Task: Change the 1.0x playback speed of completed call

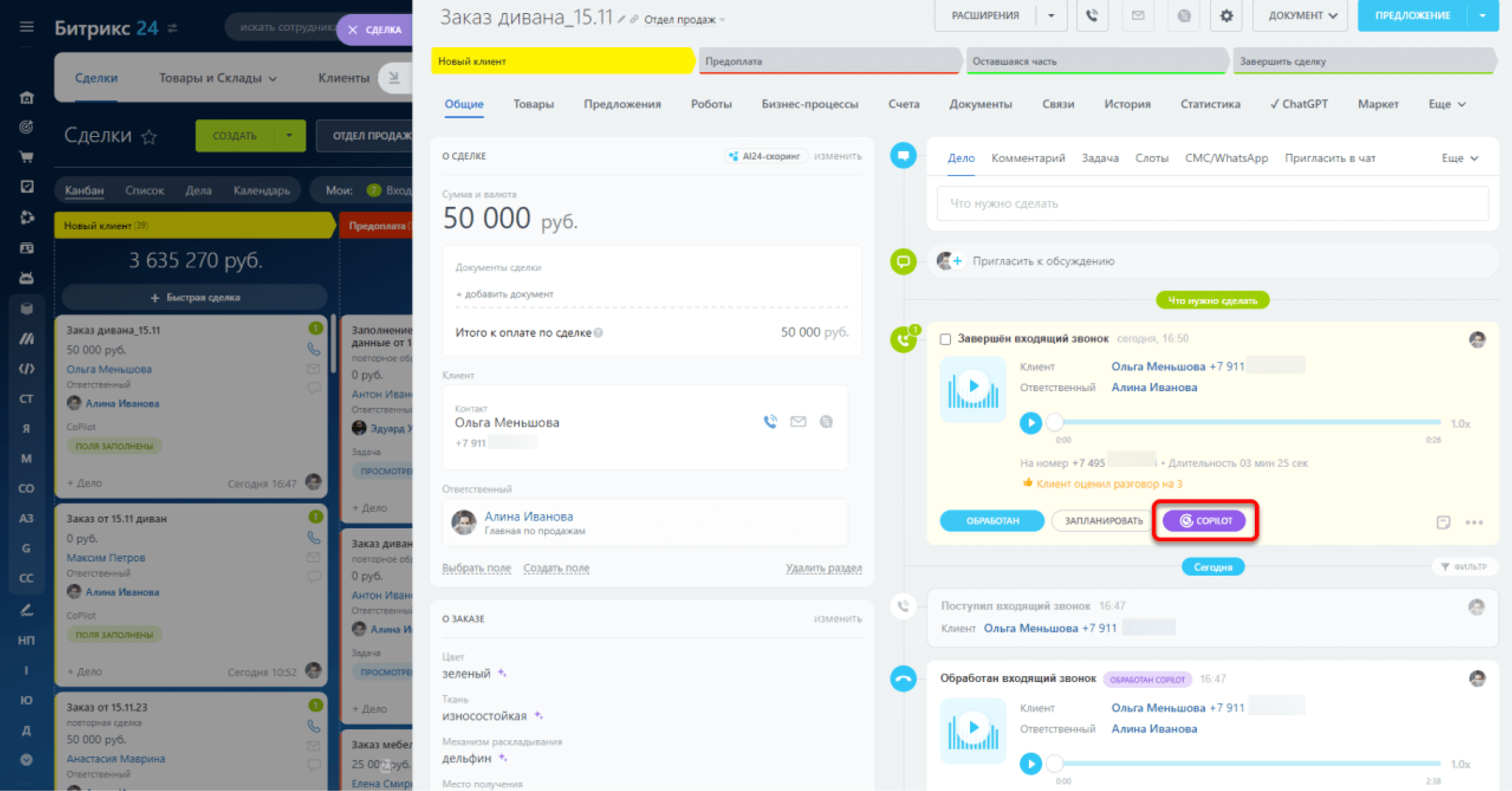Action: click(1460, 424)
